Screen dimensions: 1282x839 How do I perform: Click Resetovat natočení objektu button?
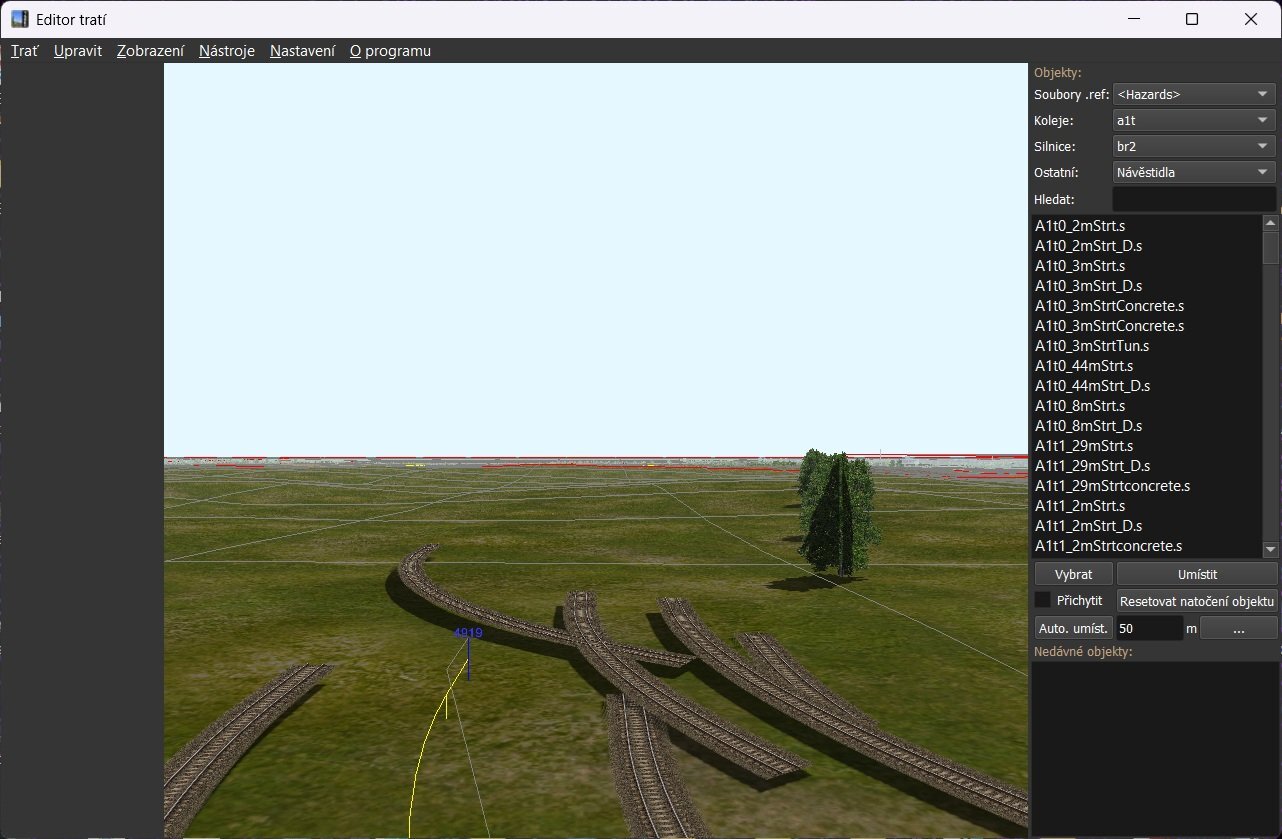1196,601
